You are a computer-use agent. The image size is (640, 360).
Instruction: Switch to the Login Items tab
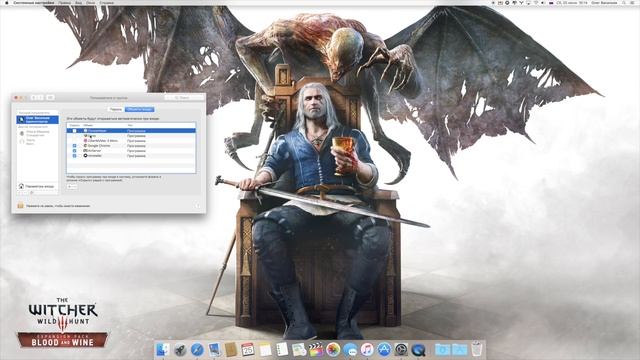[140, 109]
